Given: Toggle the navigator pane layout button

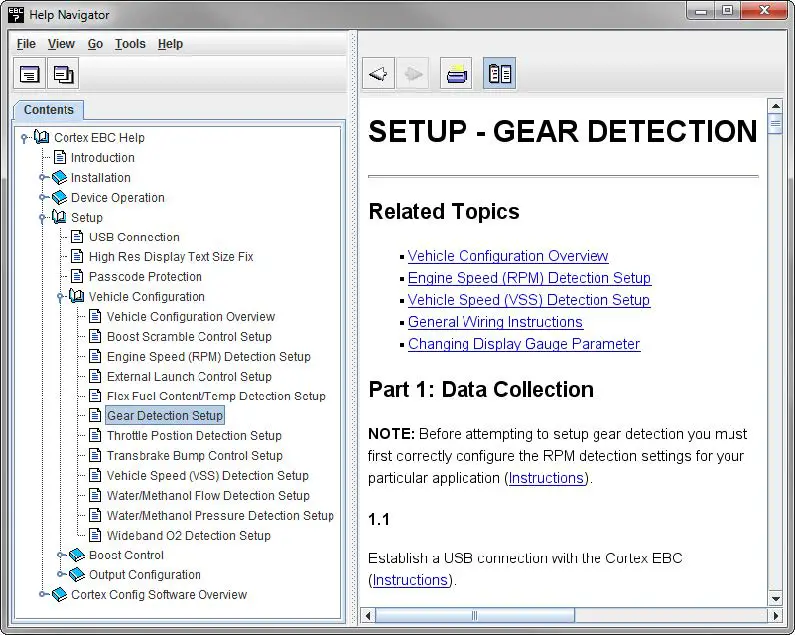Looking at the screenshot, I should 499,74.
